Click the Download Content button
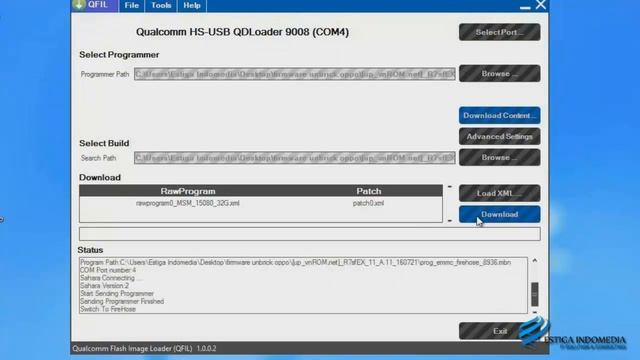Viewport: 640px width, 360px height. (499, 116)
